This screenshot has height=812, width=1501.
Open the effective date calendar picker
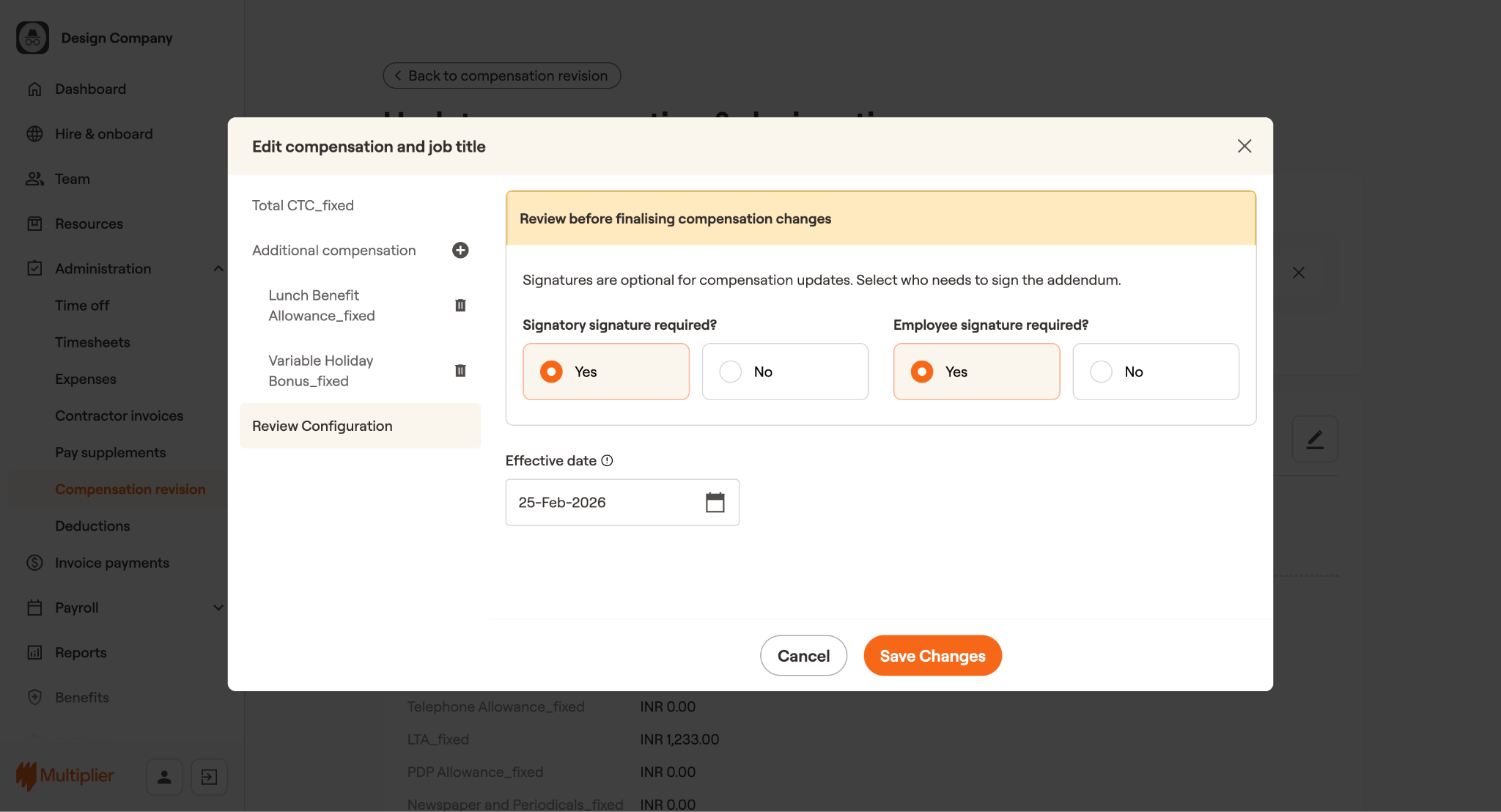tap(715, 503)
